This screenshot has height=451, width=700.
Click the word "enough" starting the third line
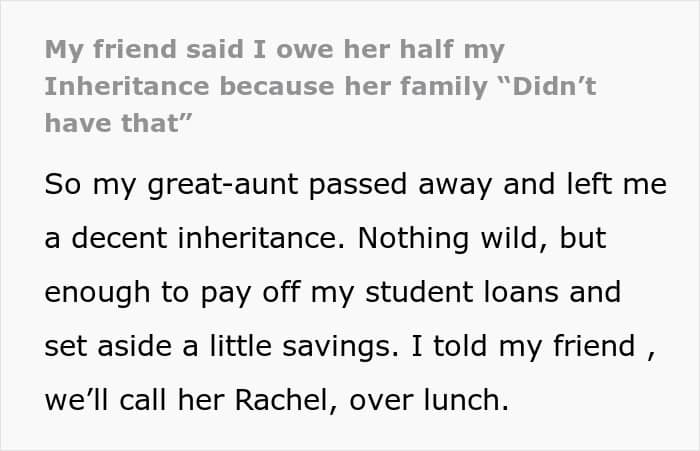[97, 292]
